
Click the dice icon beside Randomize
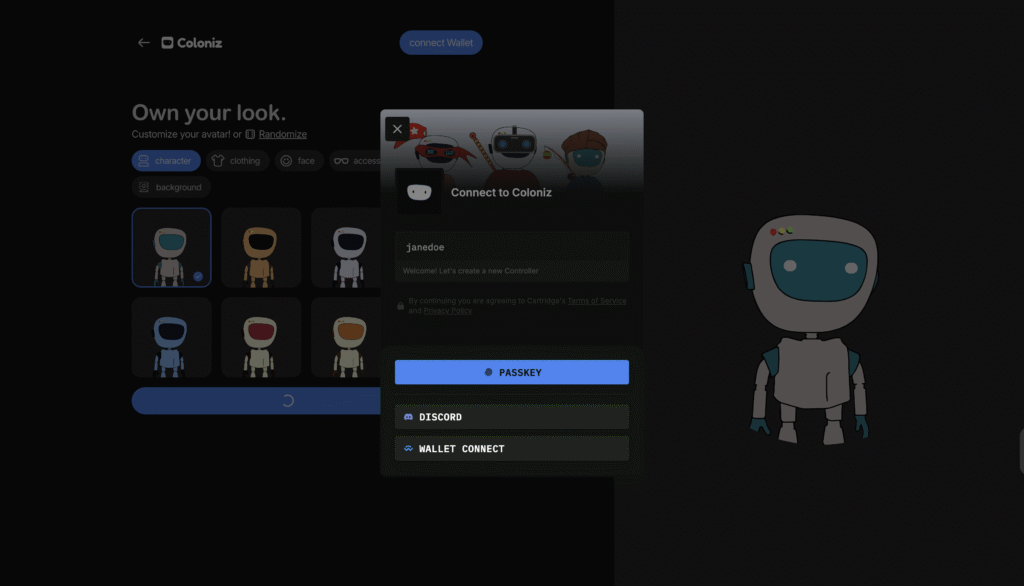[250, 135]
